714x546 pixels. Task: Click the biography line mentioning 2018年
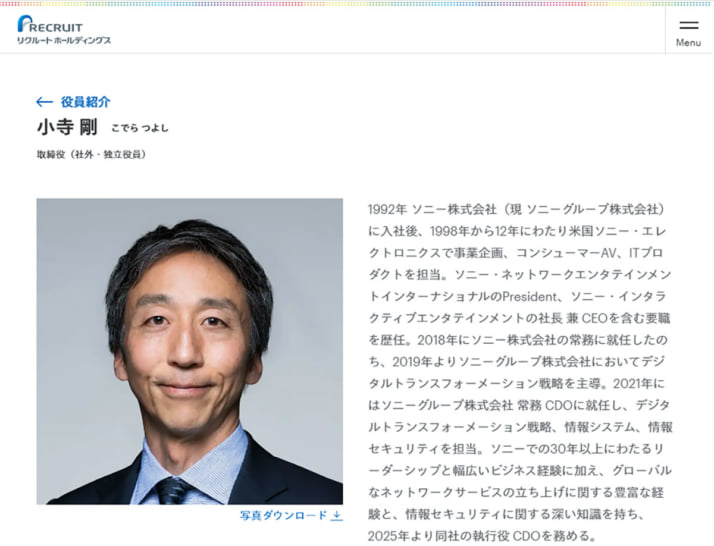518,340
